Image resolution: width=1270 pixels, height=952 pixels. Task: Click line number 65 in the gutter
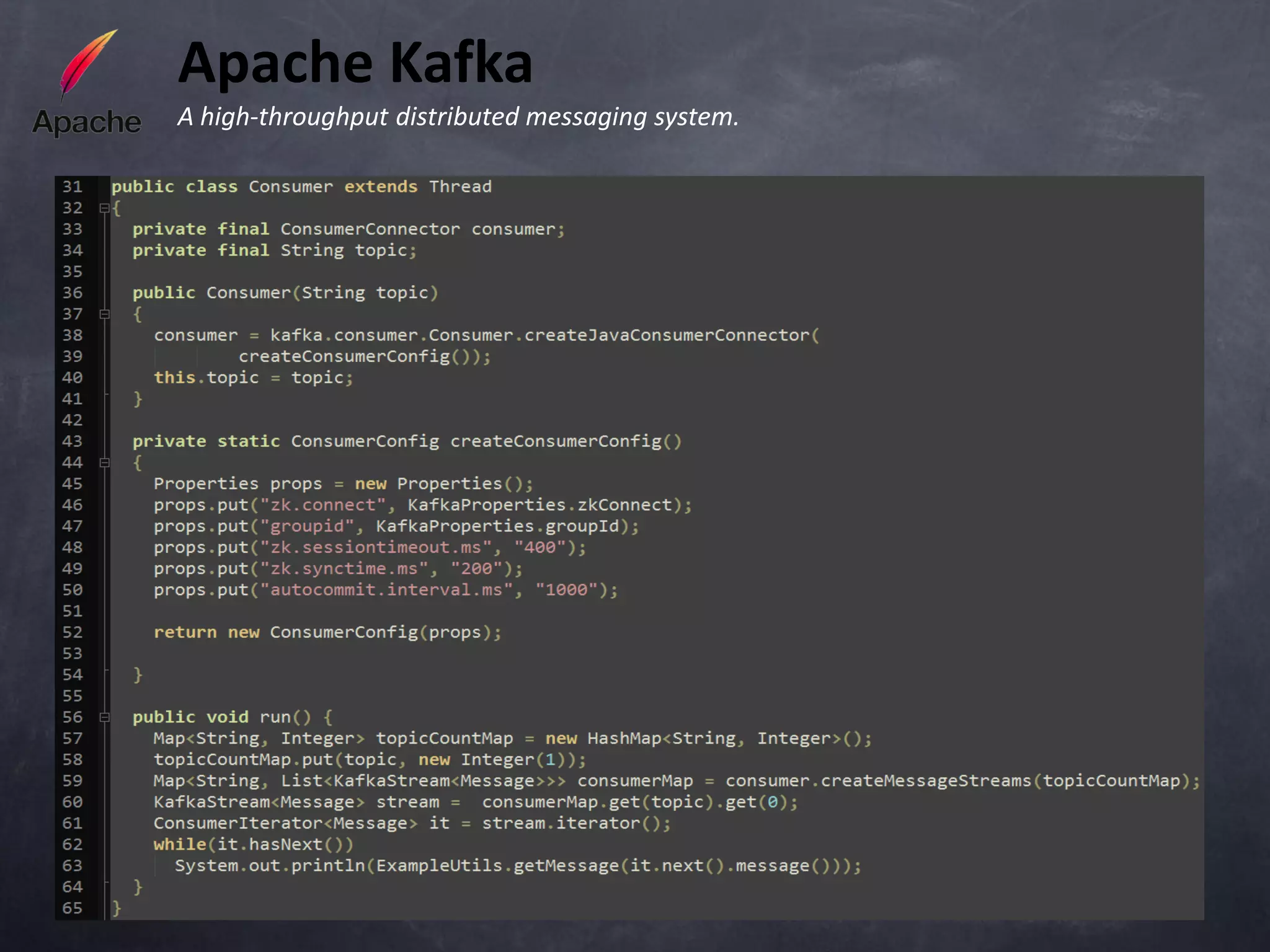[73, 908]
